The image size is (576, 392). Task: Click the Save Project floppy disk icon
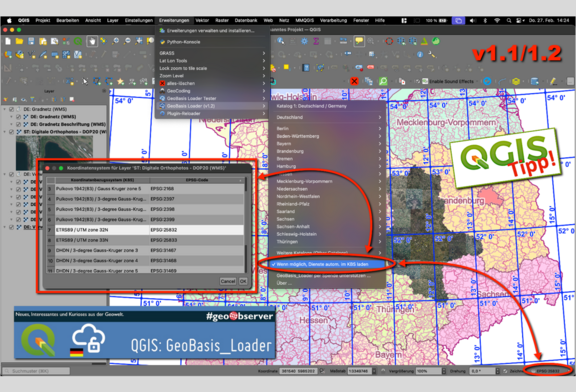tap(31, 42)
